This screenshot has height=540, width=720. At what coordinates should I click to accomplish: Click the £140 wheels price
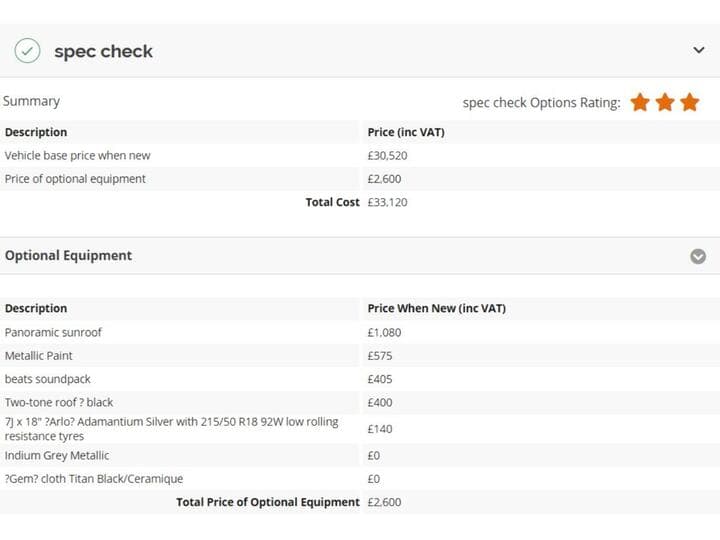coord(380,429)
